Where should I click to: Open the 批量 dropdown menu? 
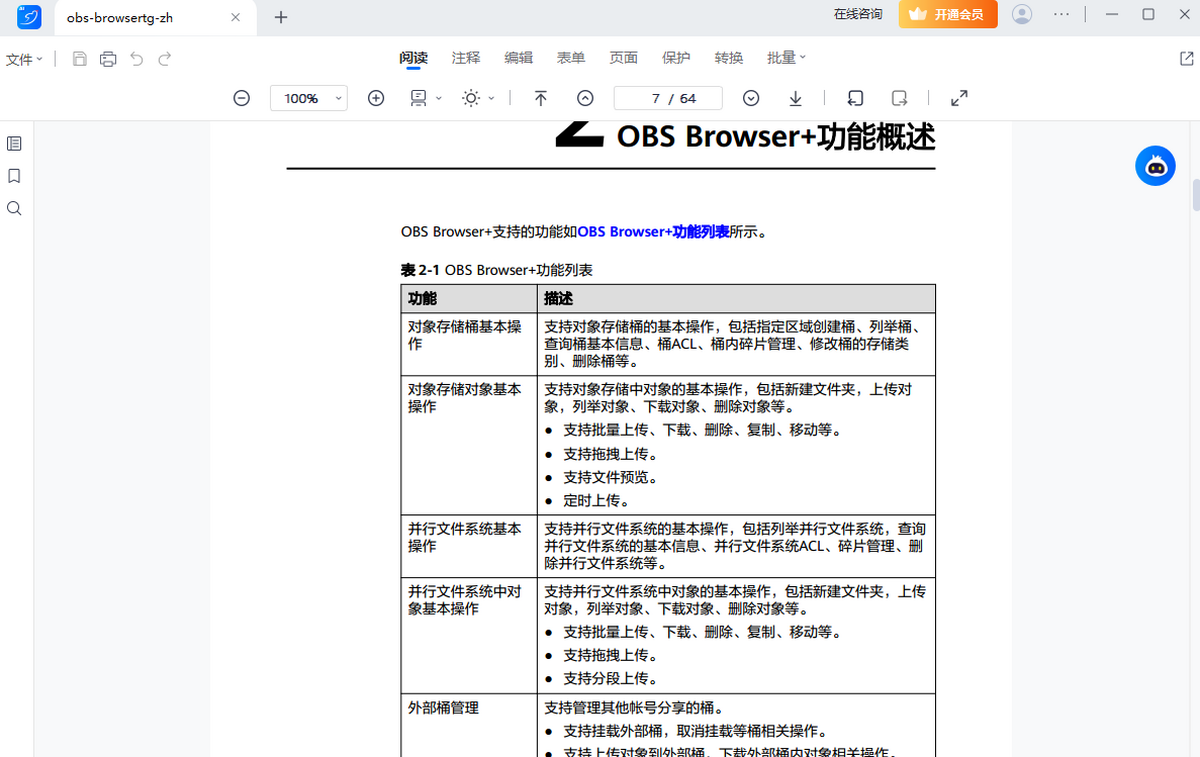pos(786,58)
